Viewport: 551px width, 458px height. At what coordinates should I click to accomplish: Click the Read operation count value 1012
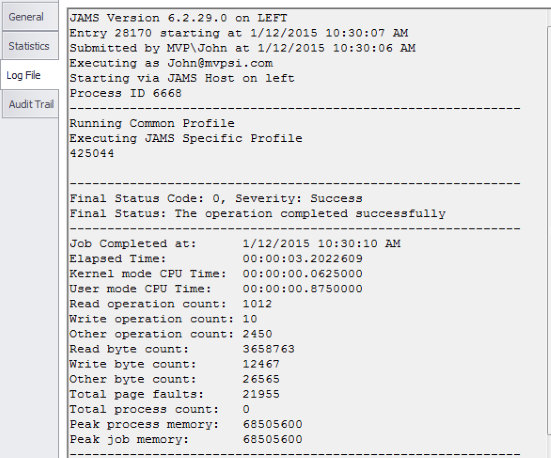tap(257, 304)
